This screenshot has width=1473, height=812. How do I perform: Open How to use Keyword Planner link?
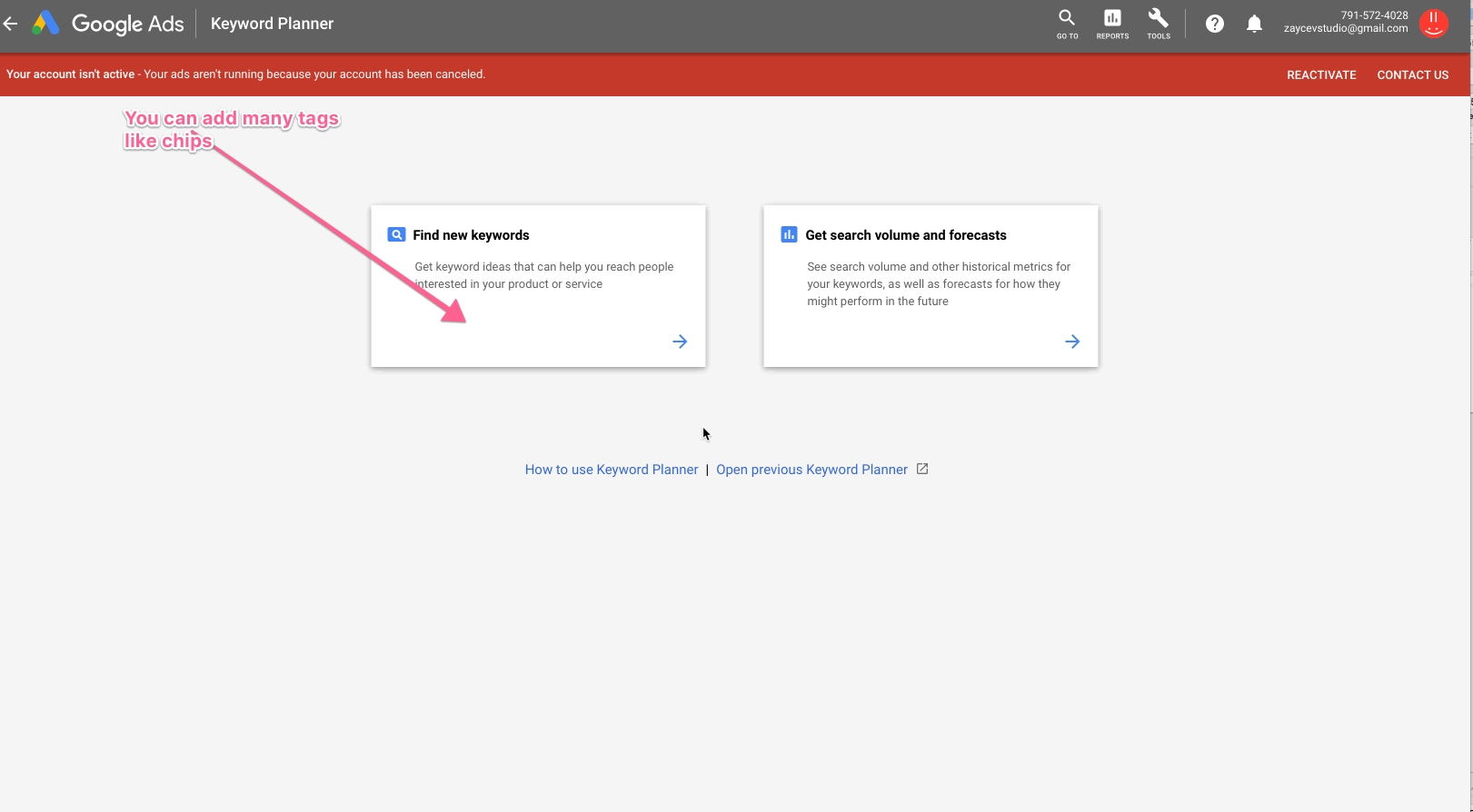point(612,470)
